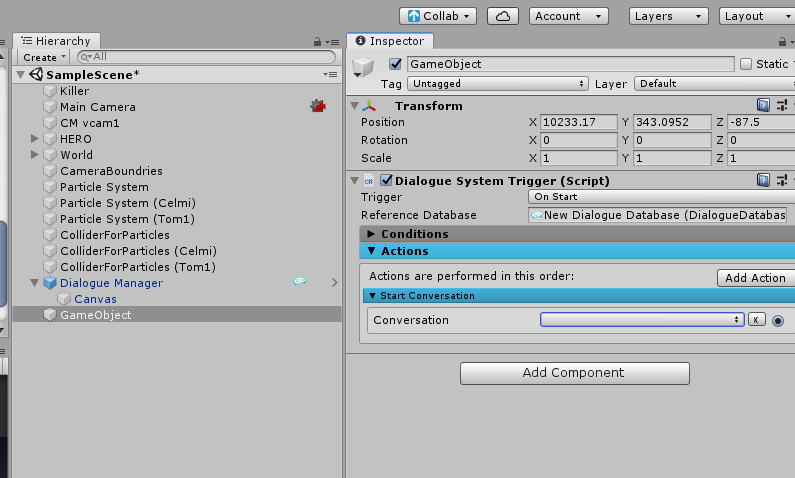Click the Collab upload arrow icon
Screen dimensions: 795x478
pos(414,16)
